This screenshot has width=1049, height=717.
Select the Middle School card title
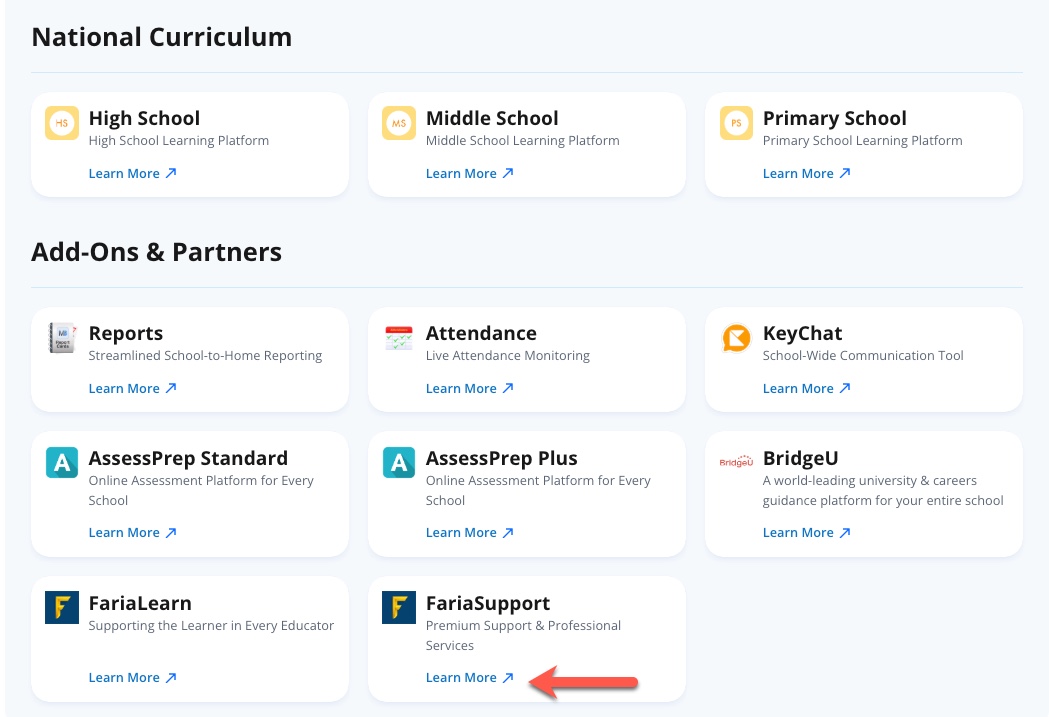pos(492,118)
